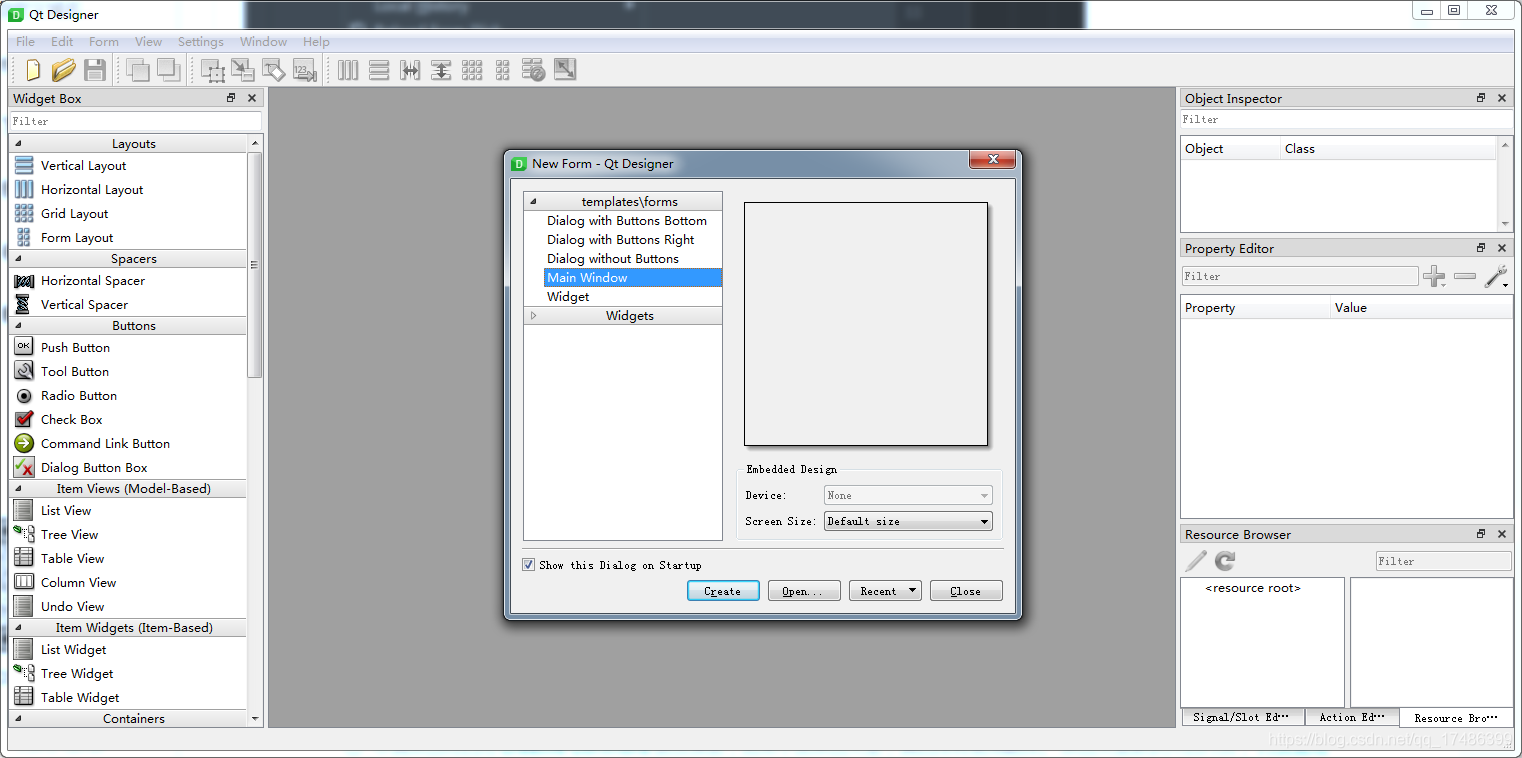1522x758 pixels.
Task: Click the Tree View widget icon
Action: pos(24,534)
